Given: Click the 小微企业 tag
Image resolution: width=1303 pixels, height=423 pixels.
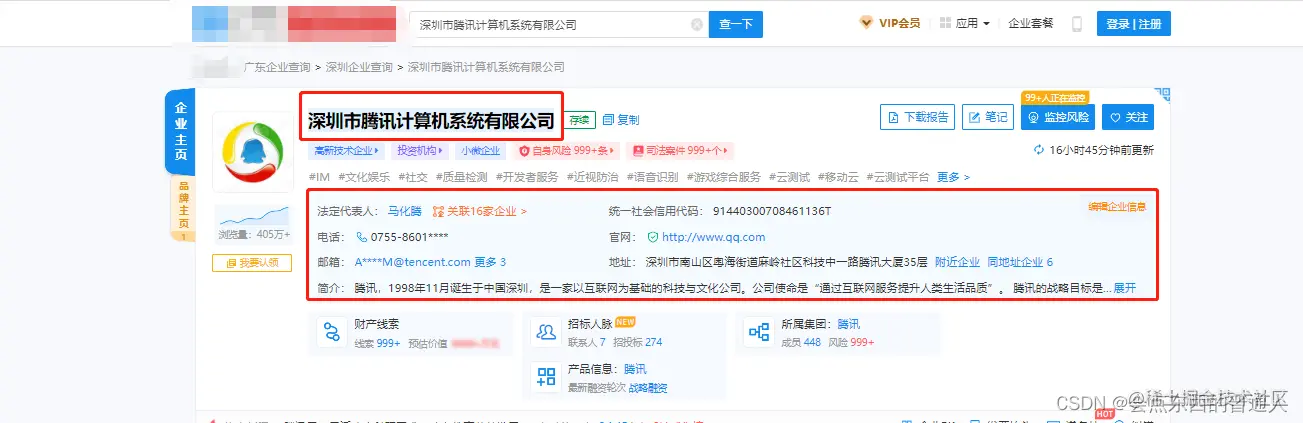Looking at the screenshot, I should pos(480,151).
